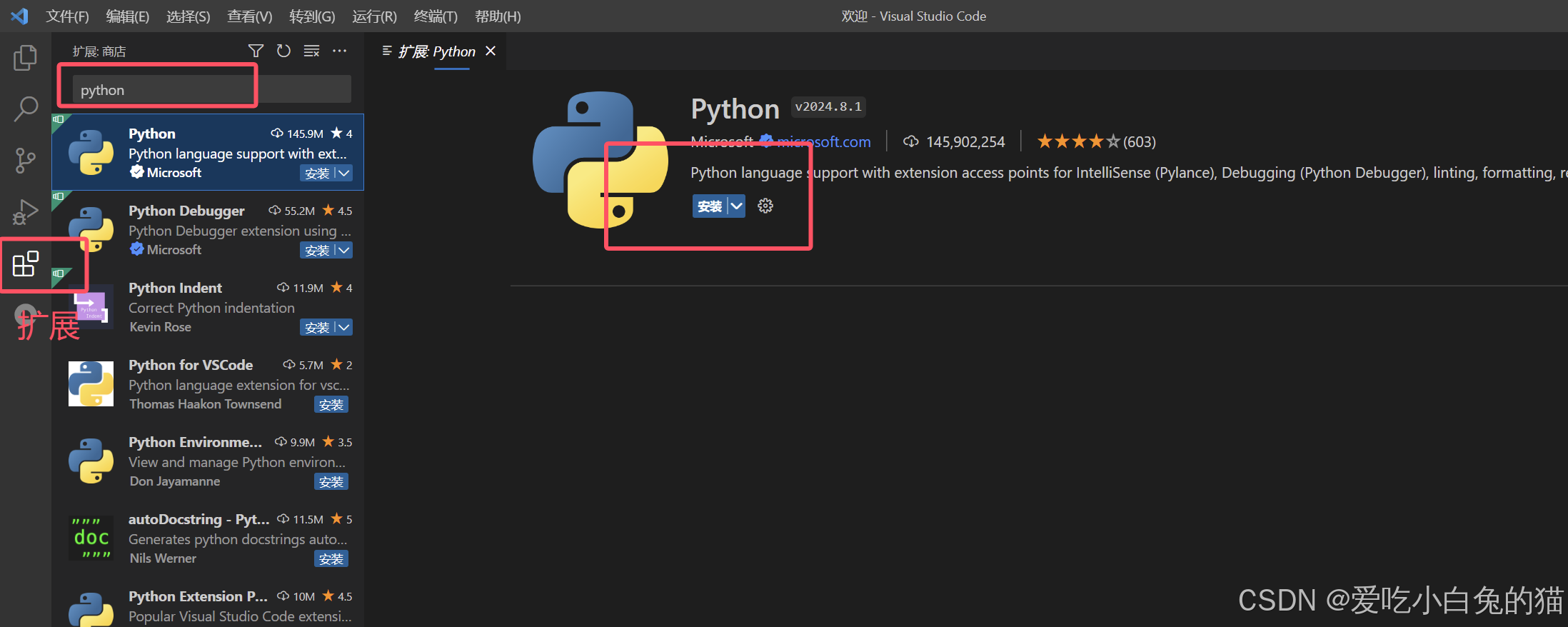Screen dimensions: 1568x627
Task: Click the install count 145,902,254
Action: [x=954, y=141]
